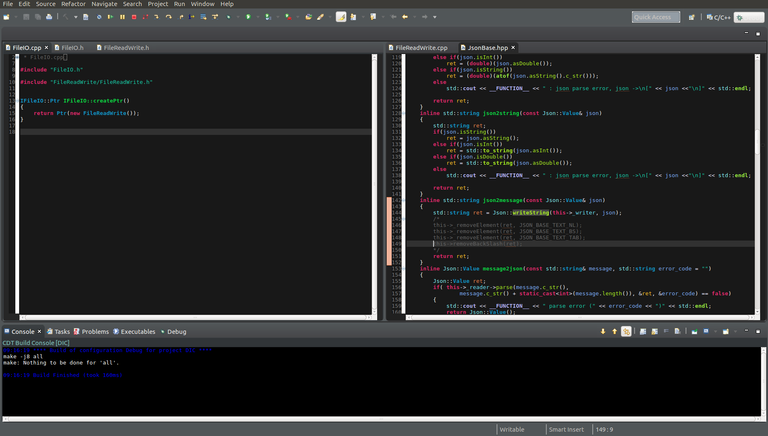Click the Open Perspective icon

[692, 17]
